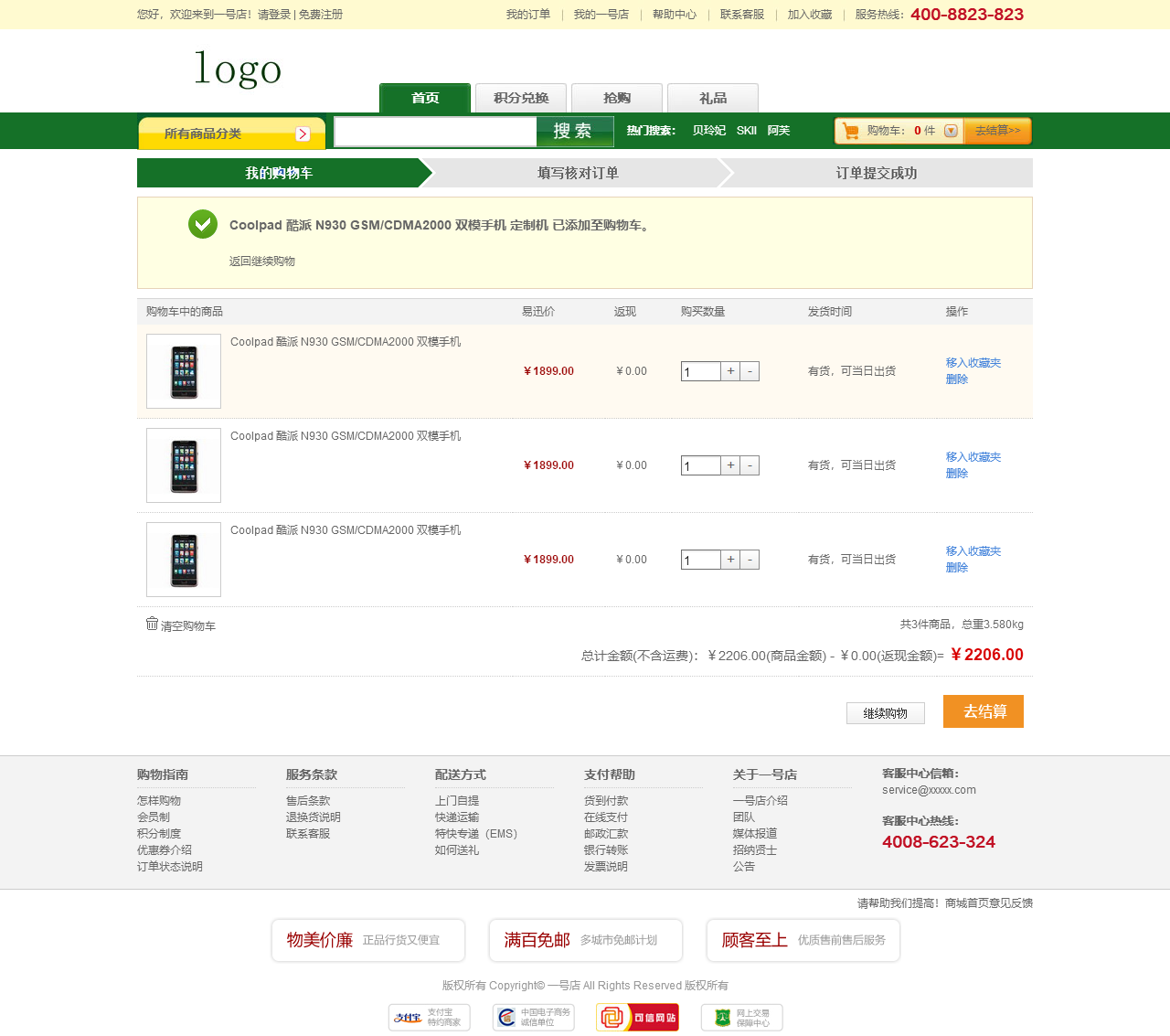Open the 抢购 tab

click(617, 98)
